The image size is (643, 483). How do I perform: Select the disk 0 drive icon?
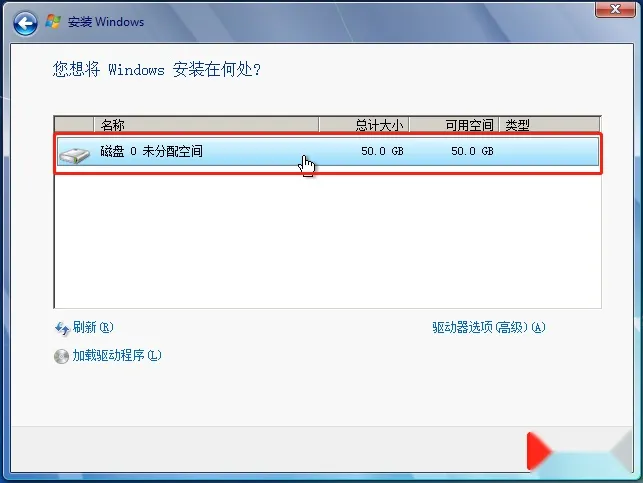[74, 155]
